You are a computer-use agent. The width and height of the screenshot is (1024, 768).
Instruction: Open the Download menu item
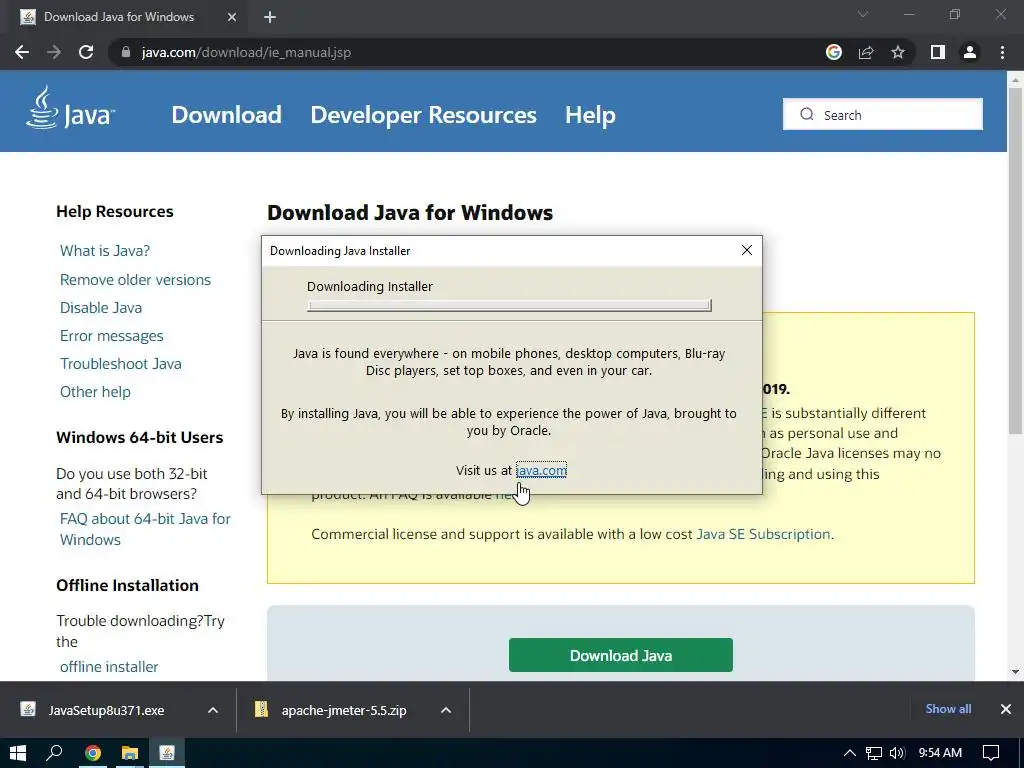click(x=226, y=115)
